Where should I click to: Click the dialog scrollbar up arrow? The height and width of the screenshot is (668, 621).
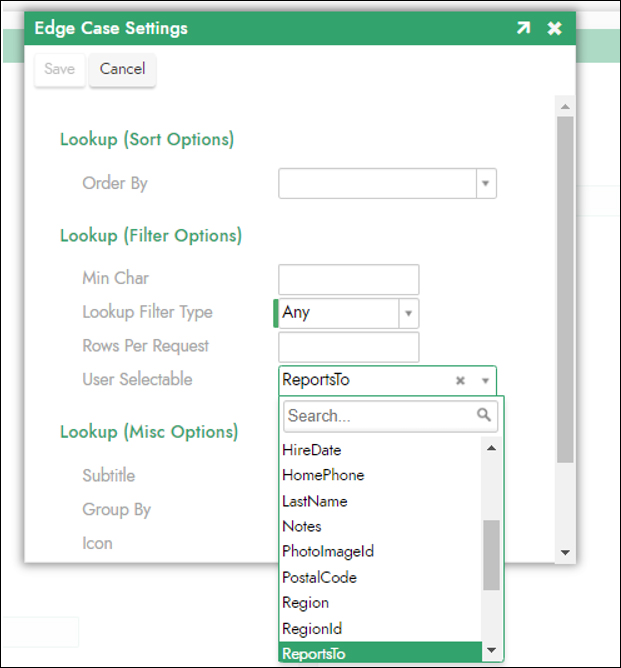[x=564, y=106]
